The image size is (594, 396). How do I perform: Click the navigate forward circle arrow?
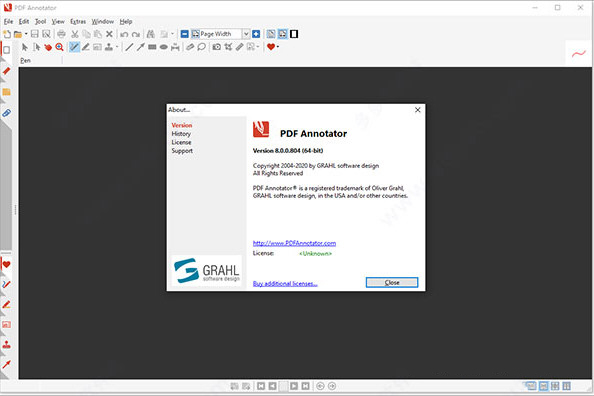coord(332,386)
